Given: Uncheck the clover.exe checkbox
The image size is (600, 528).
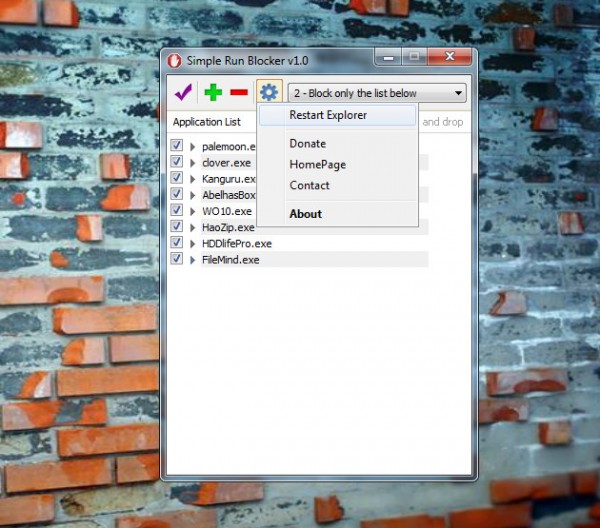Looking at the screenshot, I should tap(176, 161).
